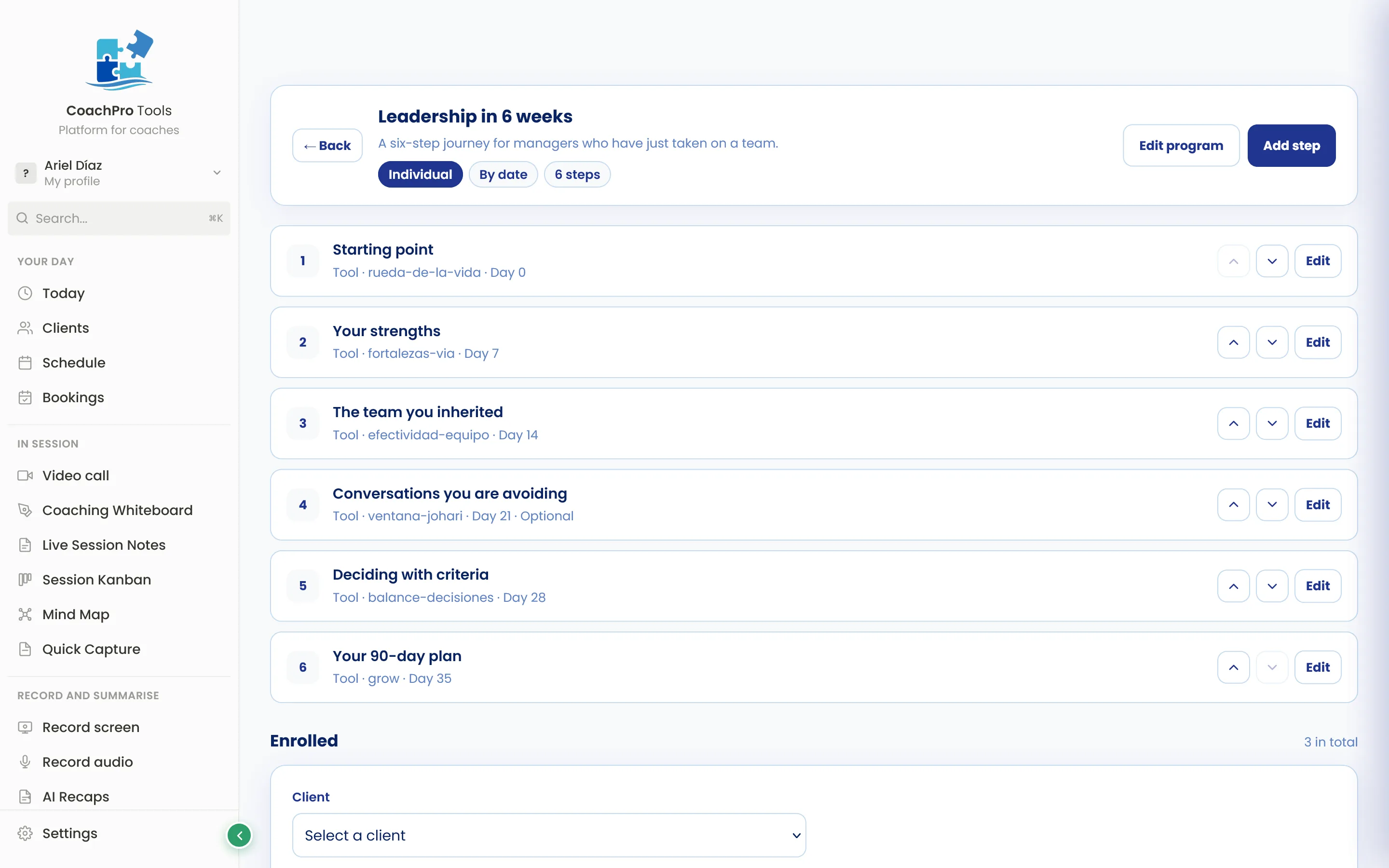The width and height of the screenshot is (1389, 868).
Task: Edit Conversations you are avoiding step
Action: pyautogui.click(x=1318, y=504)
